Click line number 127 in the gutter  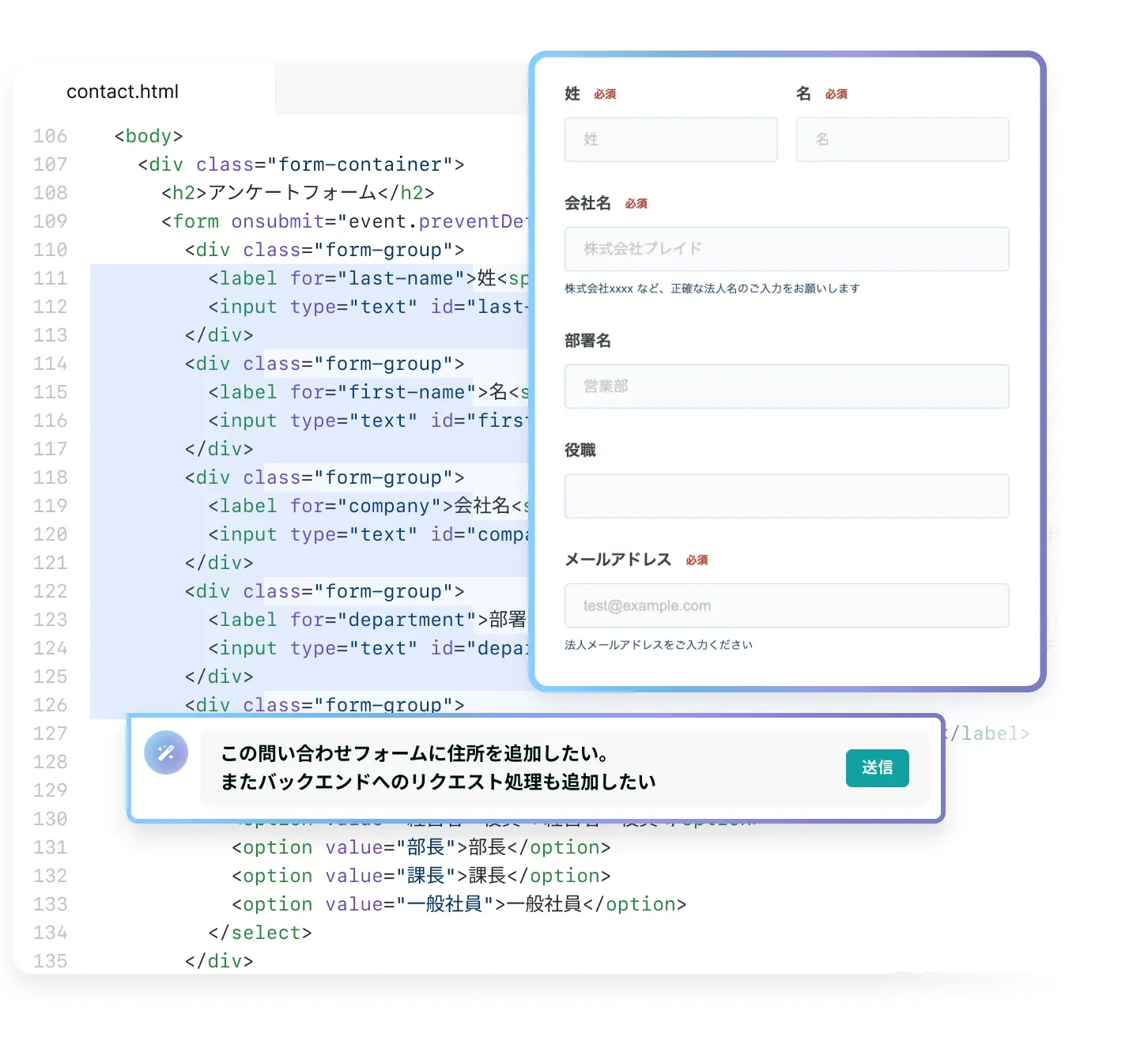51,733
